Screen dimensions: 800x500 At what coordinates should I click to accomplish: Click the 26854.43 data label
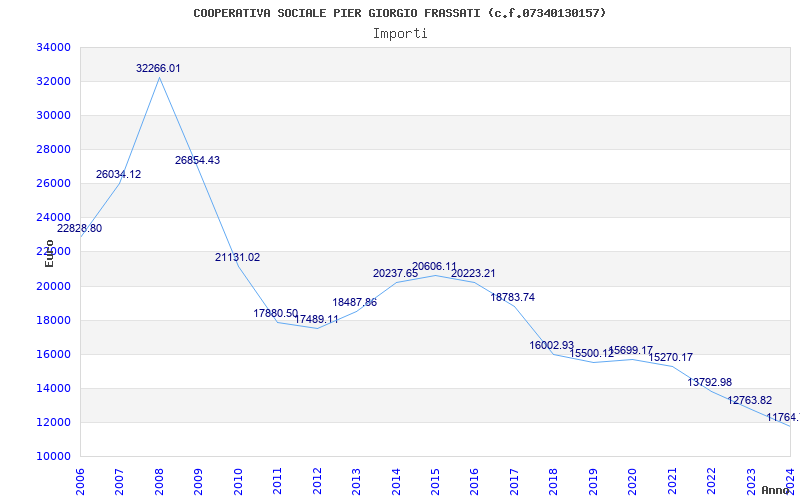[197, 160]
